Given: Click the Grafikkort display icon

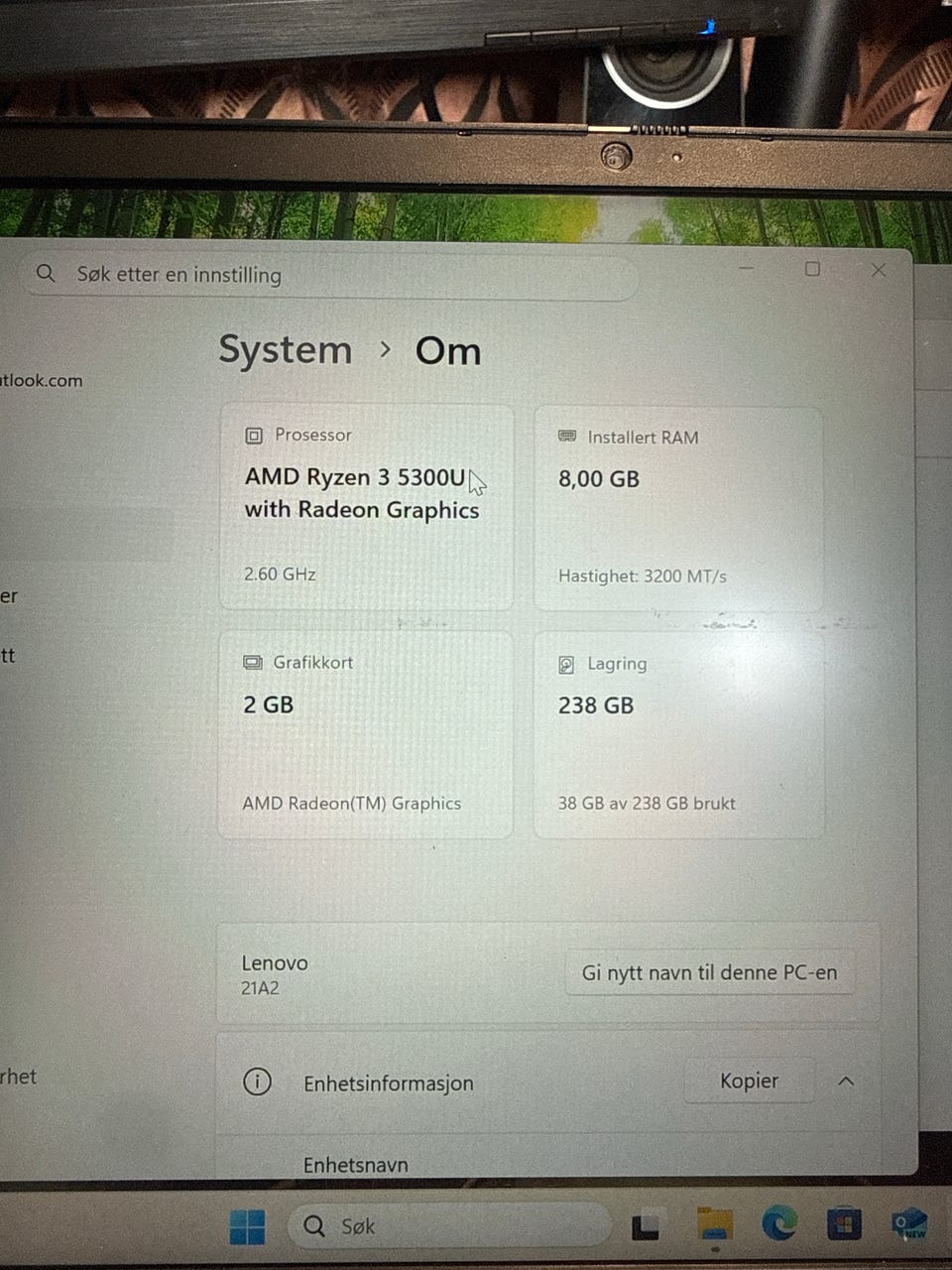Looking at the screenshot, I should click(x=253, y=663).
